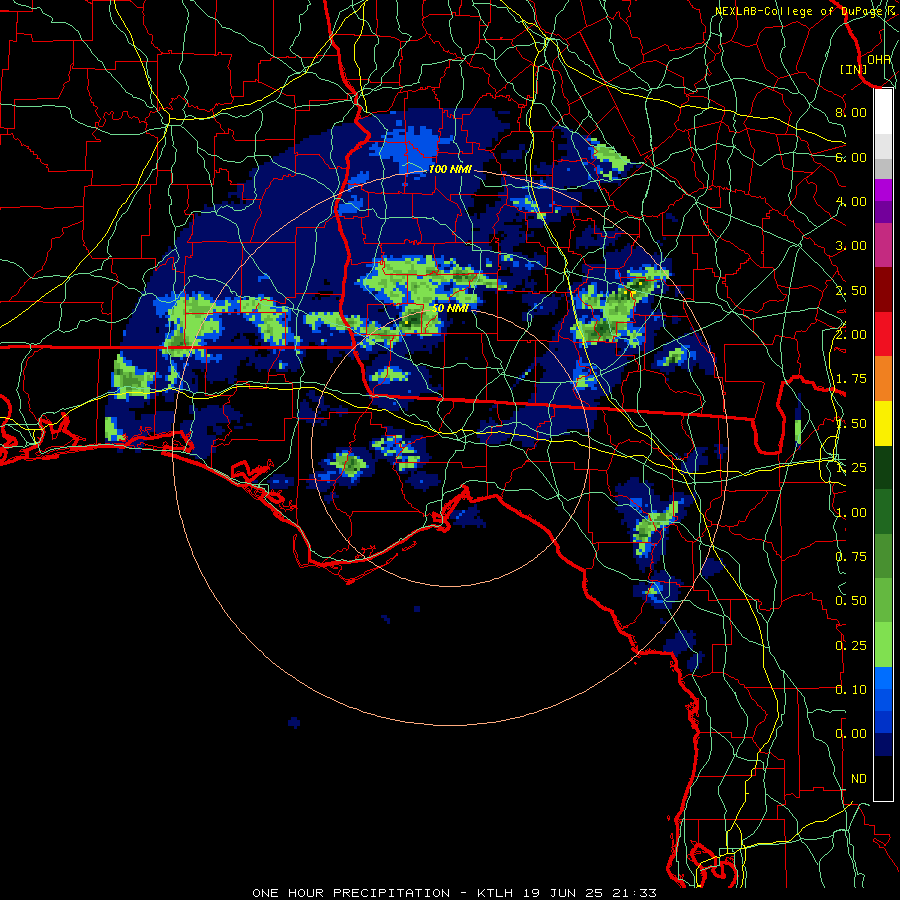Click the 3.00 legend value

[851, 246]
